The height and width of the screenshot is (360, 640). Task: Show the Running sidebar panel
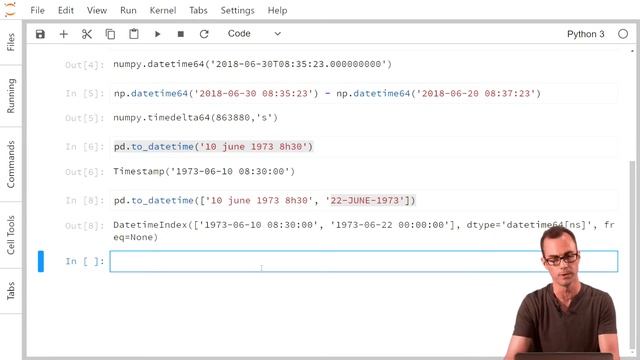pyautogui.click(x=11, y=96)
